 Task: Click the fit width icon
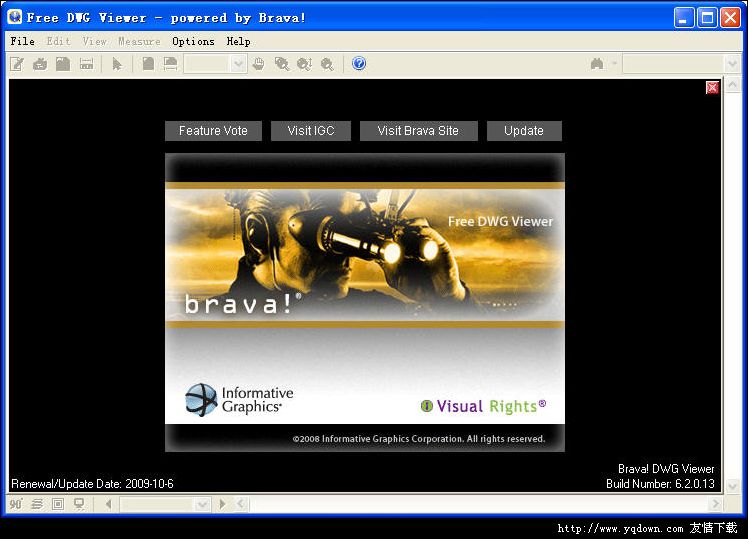[170, 64]
